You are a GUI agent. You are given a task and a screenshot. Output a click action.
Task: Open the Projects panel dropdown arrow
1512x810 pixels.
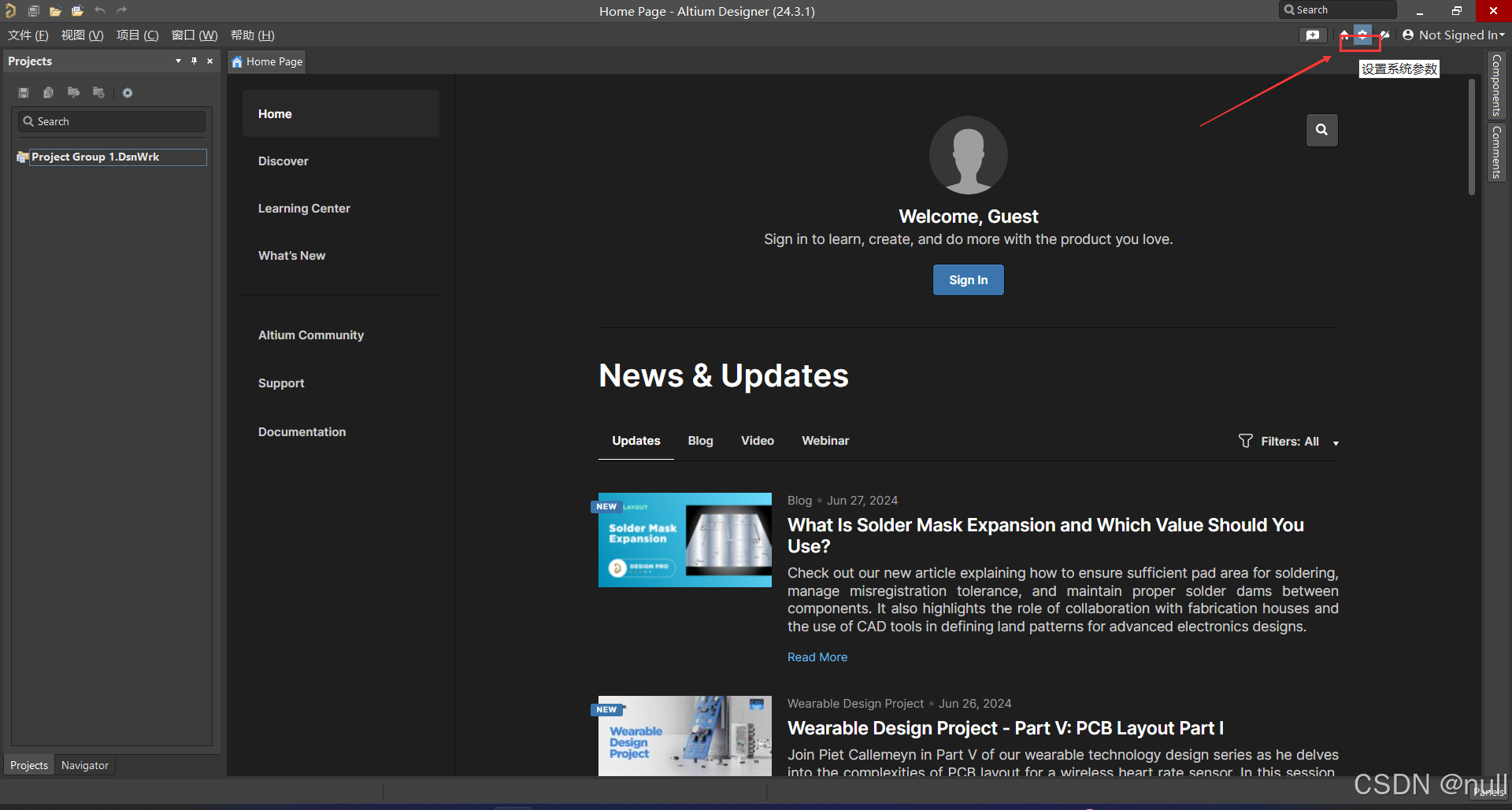[x=178, y=61]
